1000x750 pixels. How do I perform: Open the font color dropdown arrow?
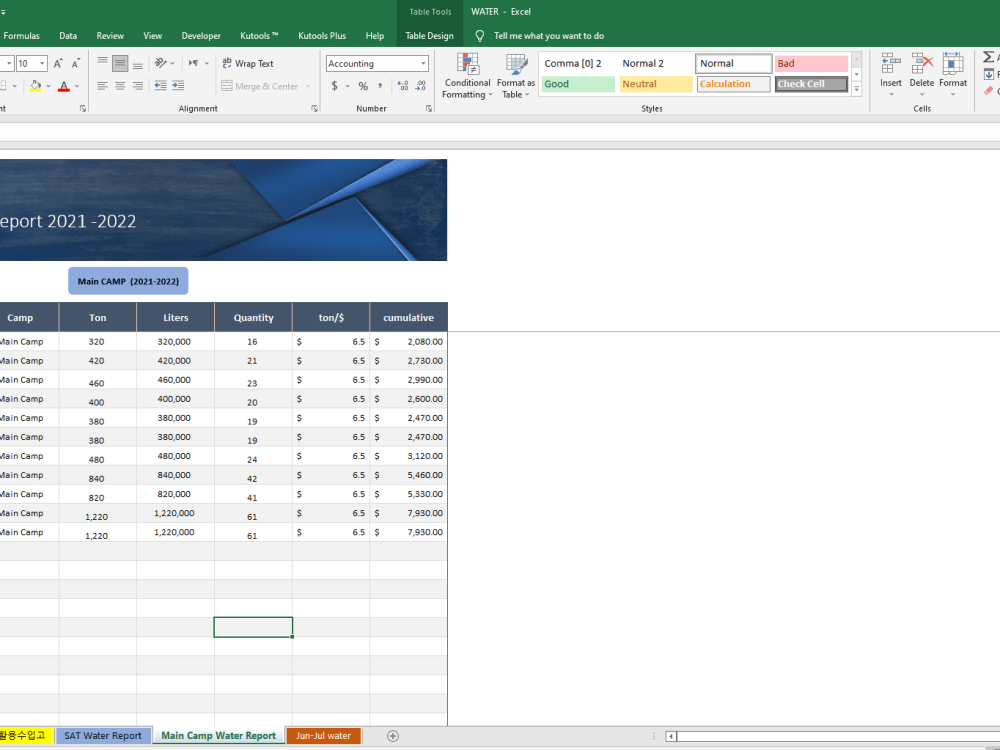[x=77, y=86]
